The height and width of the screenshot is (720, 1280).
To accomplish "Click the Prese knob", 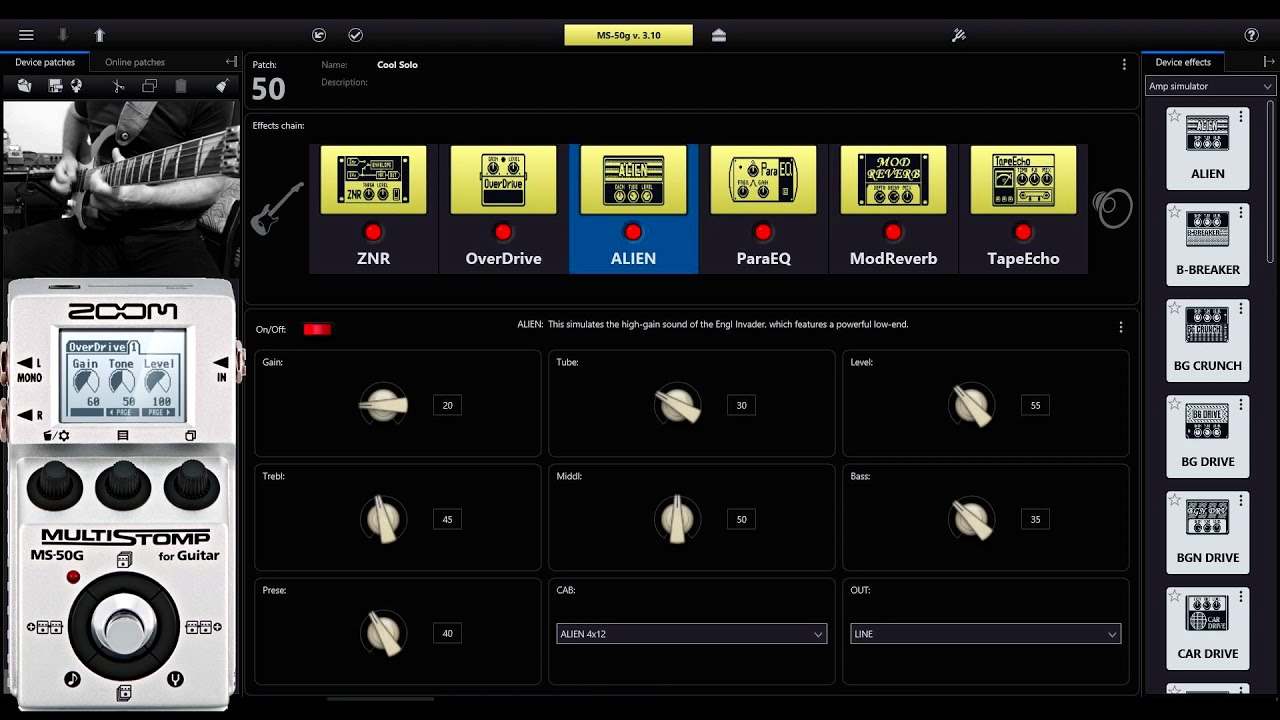I will click(x=383, y=633).
